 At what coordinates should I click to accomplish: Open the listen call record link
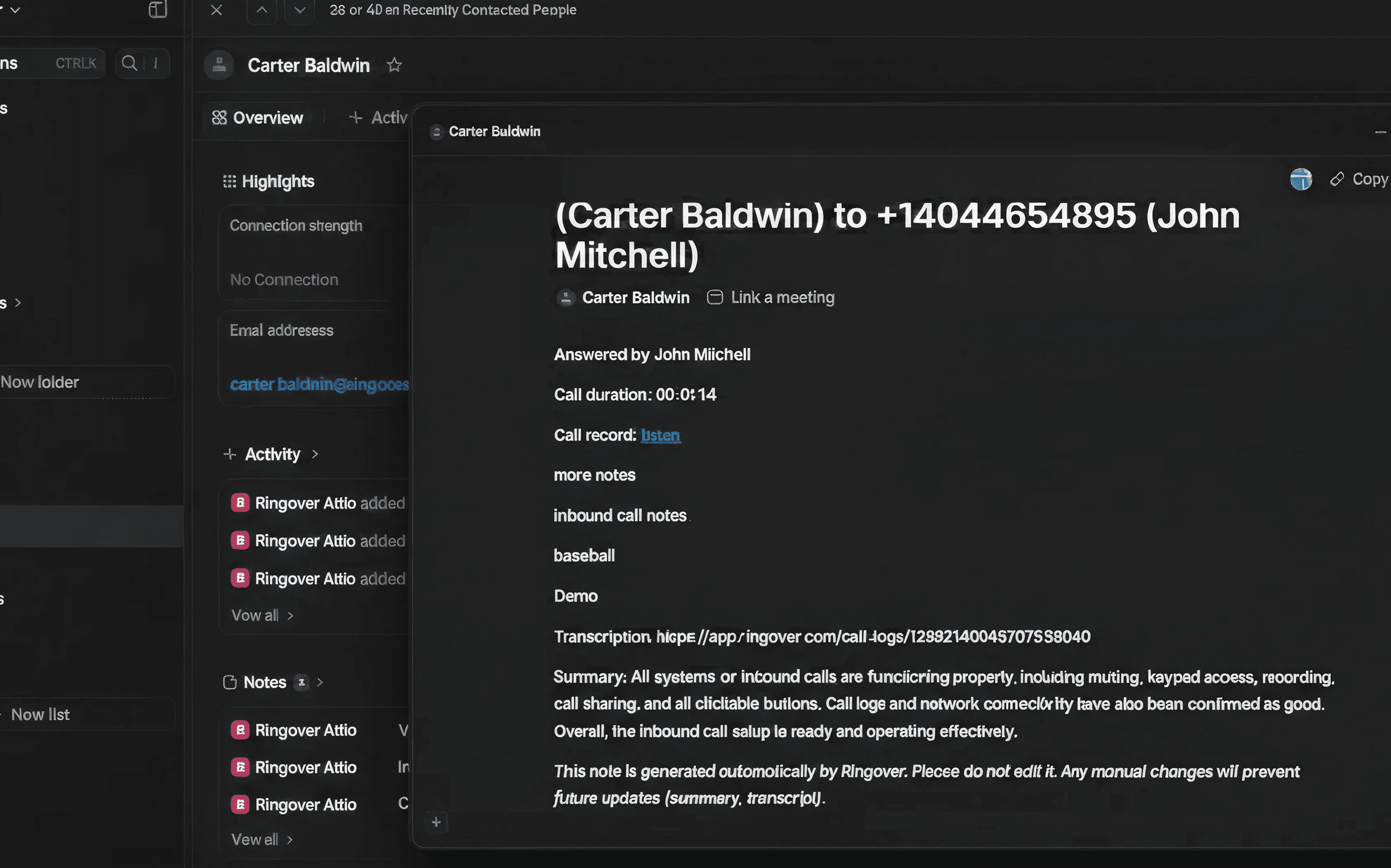(x=660, y=435)
